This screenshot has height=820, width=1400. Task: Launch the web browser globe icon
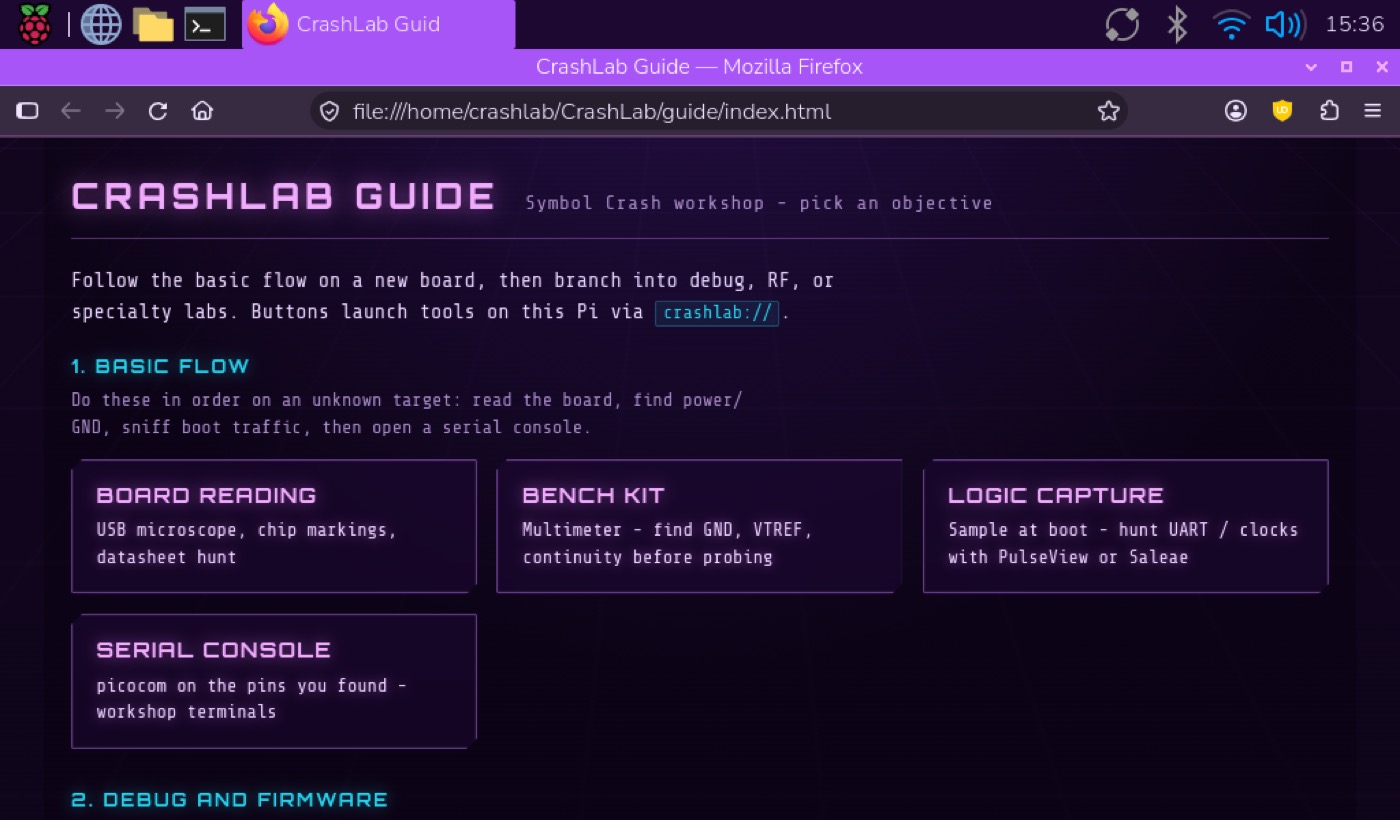click(x=100, y=24)
